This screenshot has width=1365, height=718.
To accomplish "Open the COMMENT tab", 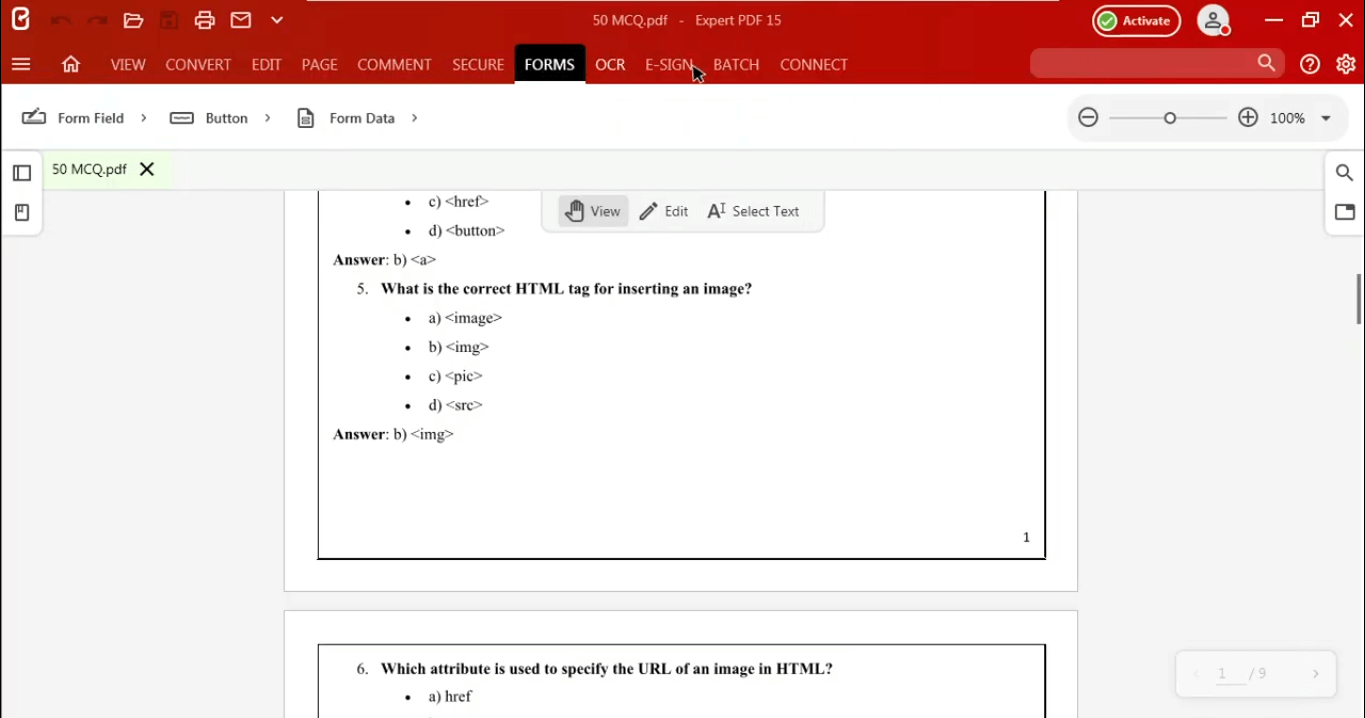I will point(394,65).
